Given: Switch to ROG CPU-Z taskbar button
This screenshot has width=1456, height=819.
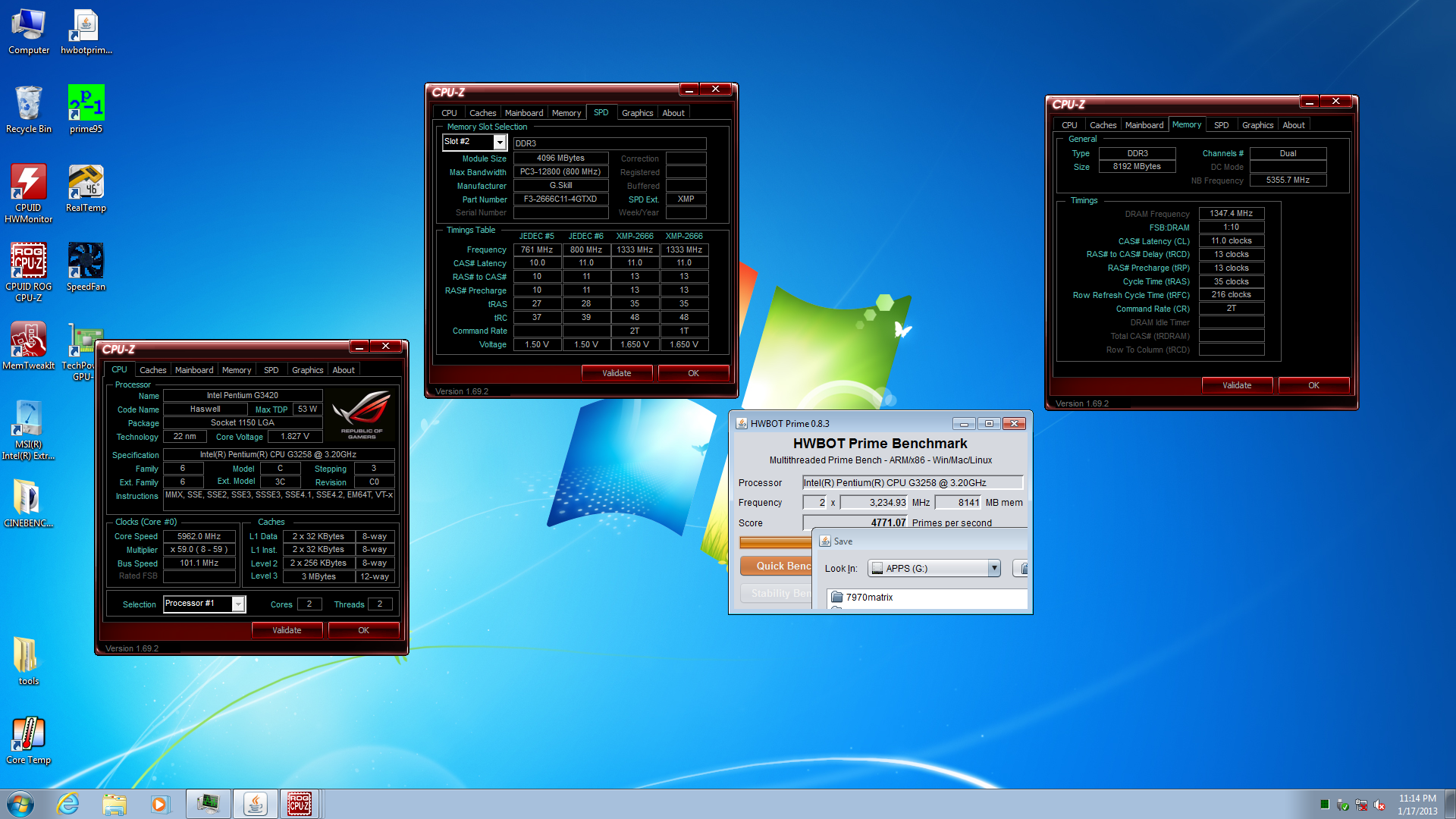Looking at the screenshot, I should tap(300, 804).
